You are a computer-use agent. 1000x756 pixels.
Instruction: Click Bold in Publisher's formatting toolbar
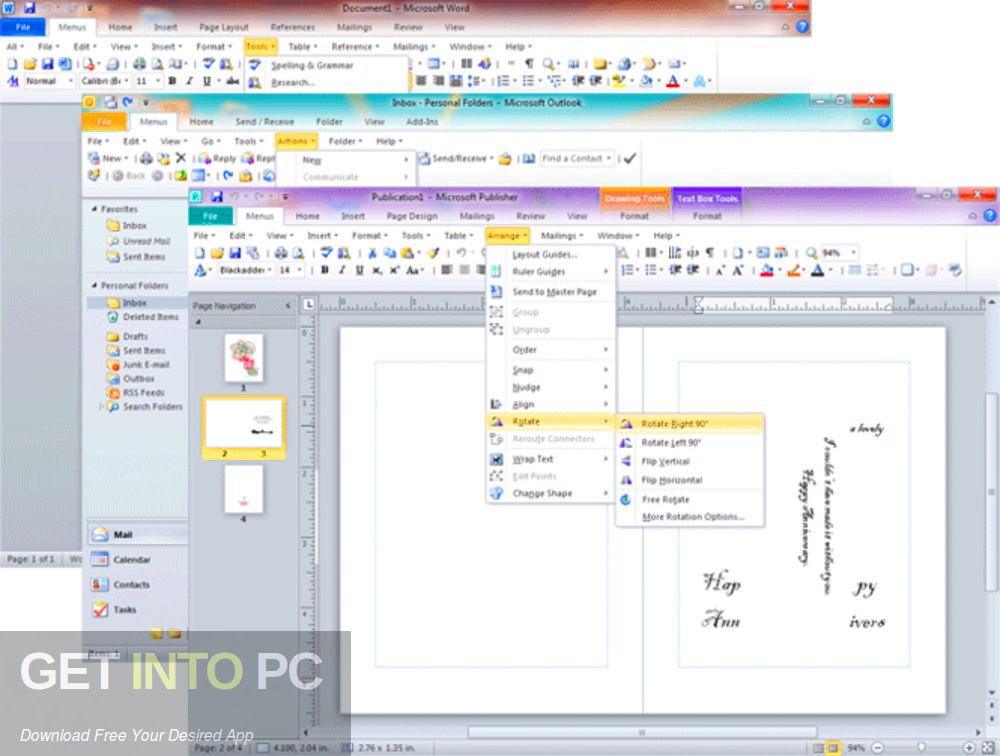point(325,270)
